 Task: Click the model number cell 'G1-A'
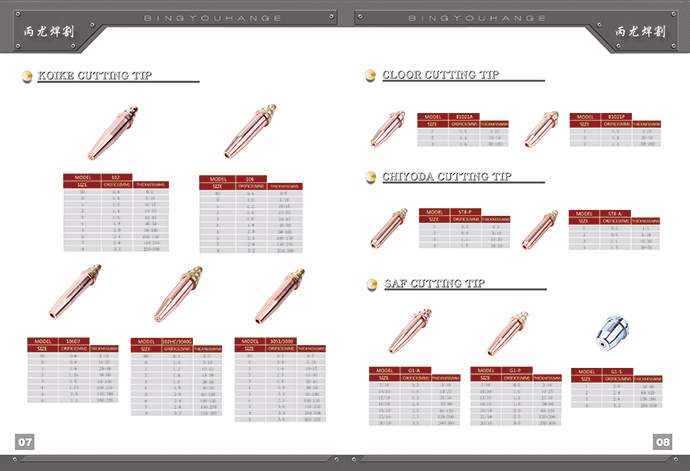tap(415, 371)
